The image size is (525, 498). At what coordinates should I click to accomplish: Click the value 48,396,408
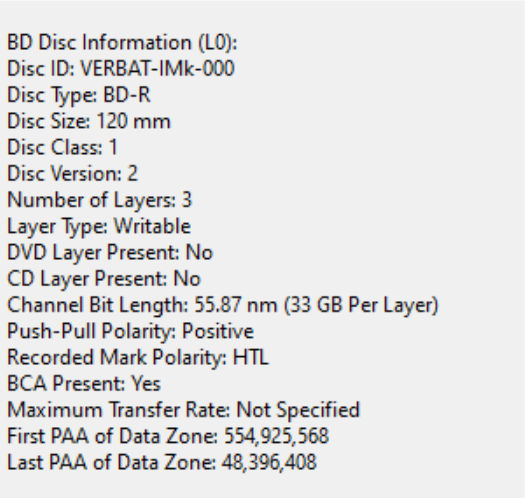pyautogui.click(x=269, y=463)
